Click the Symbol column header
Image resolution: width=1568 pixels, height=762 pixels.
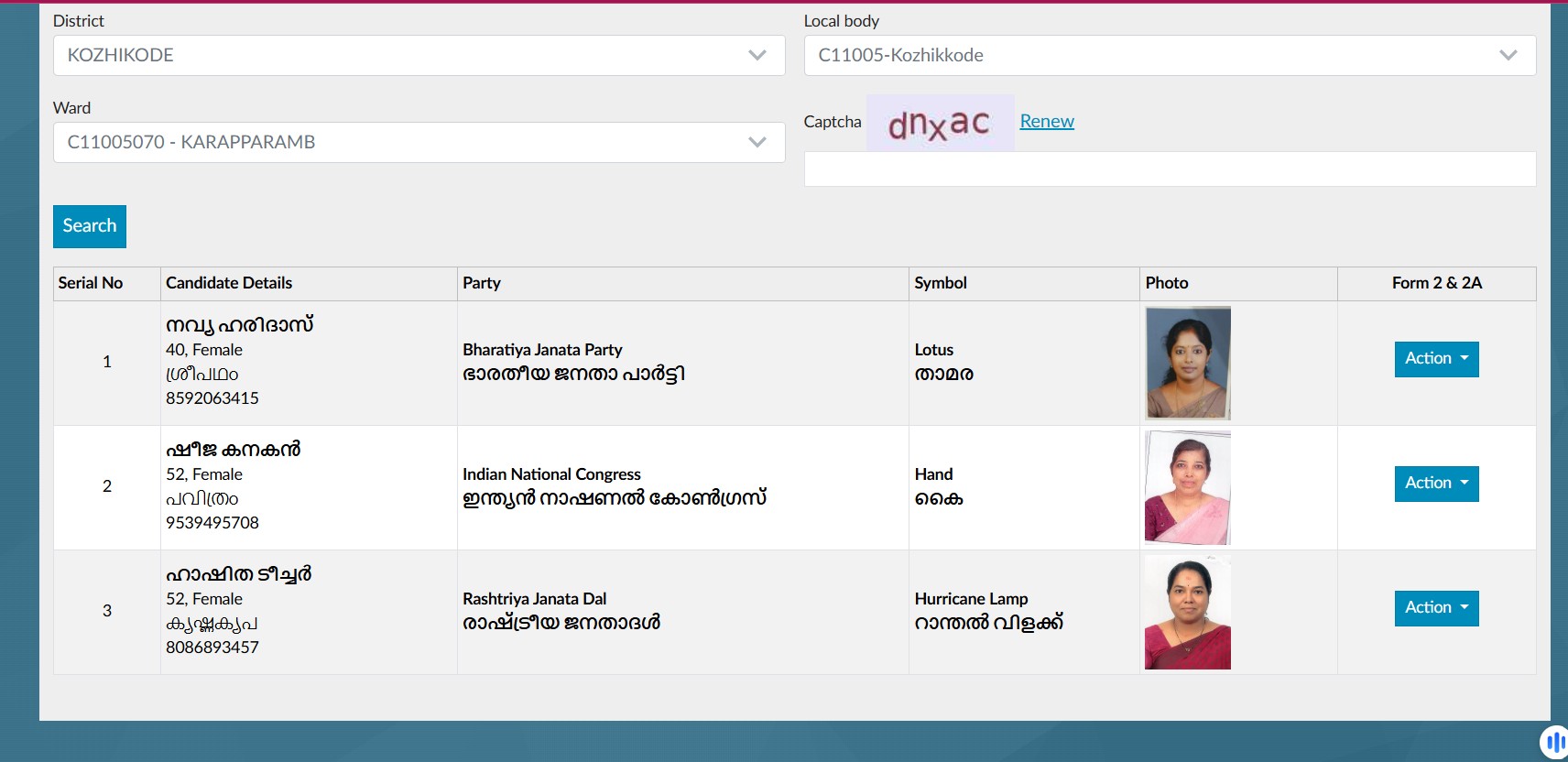click(x=941, y=283)
